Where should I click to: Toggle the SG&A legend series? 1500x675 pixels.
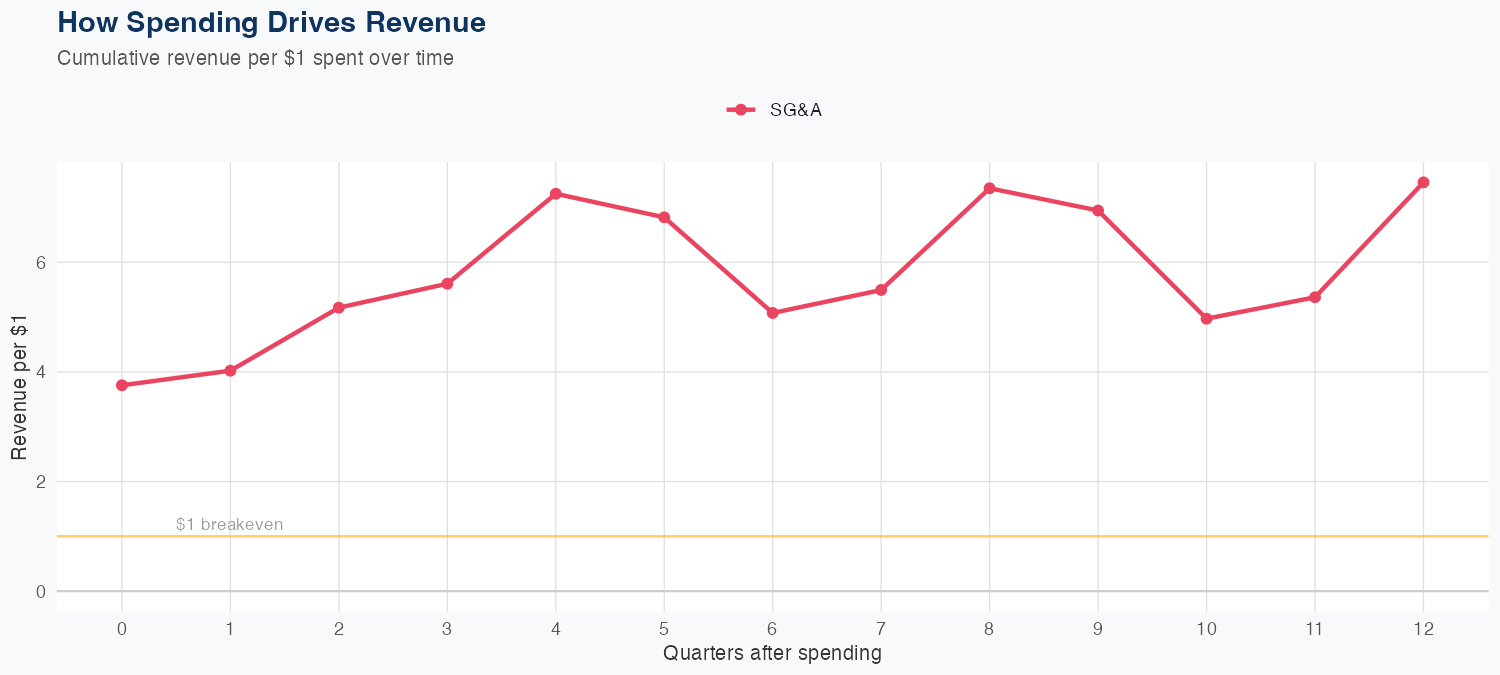pos(795,110)
